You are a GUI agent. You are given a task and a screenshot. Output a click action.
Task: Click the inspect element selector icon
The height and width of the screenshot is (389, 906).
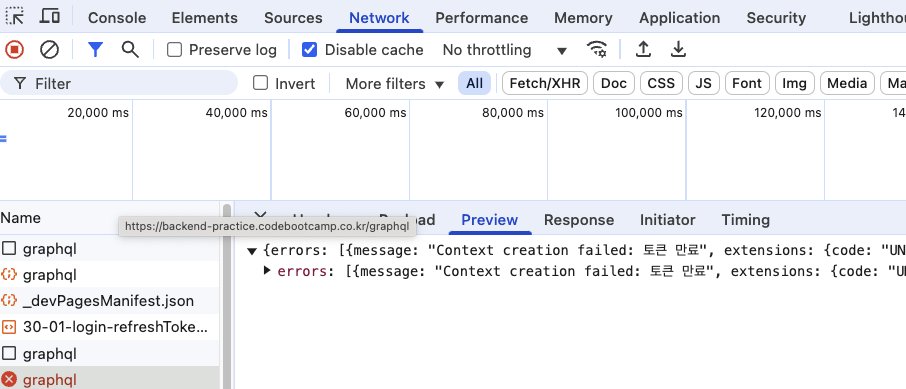pos(14,17)
